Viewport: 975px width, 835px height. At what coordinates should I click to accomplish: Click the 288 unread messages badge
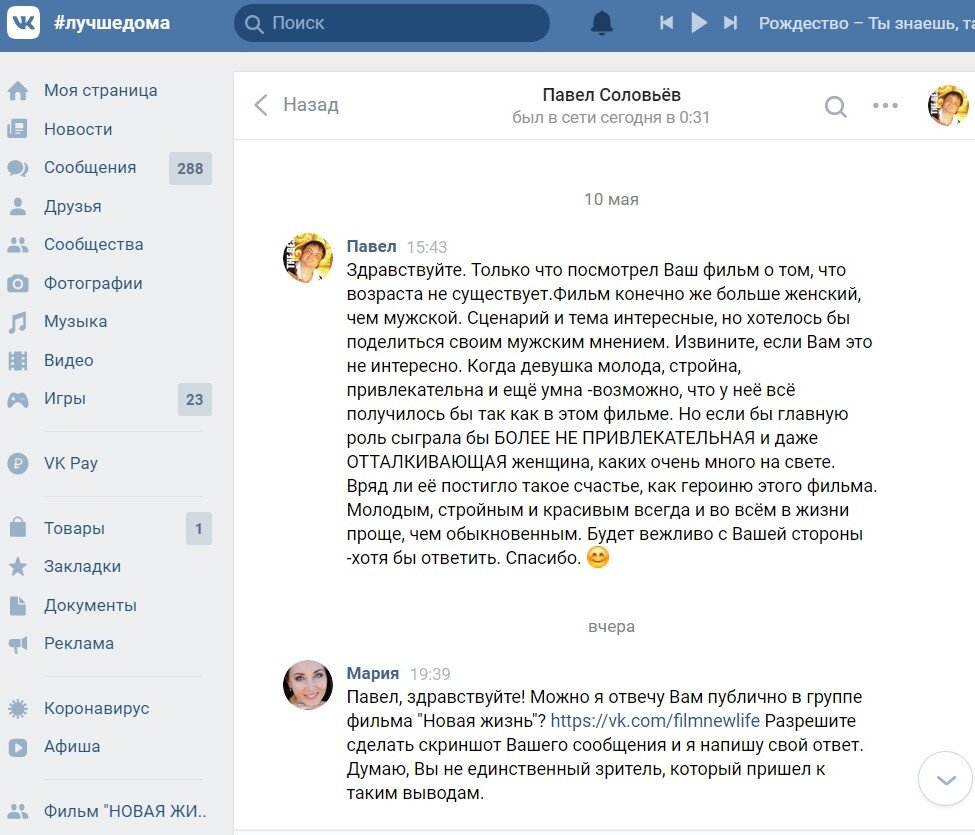point(190,168)
